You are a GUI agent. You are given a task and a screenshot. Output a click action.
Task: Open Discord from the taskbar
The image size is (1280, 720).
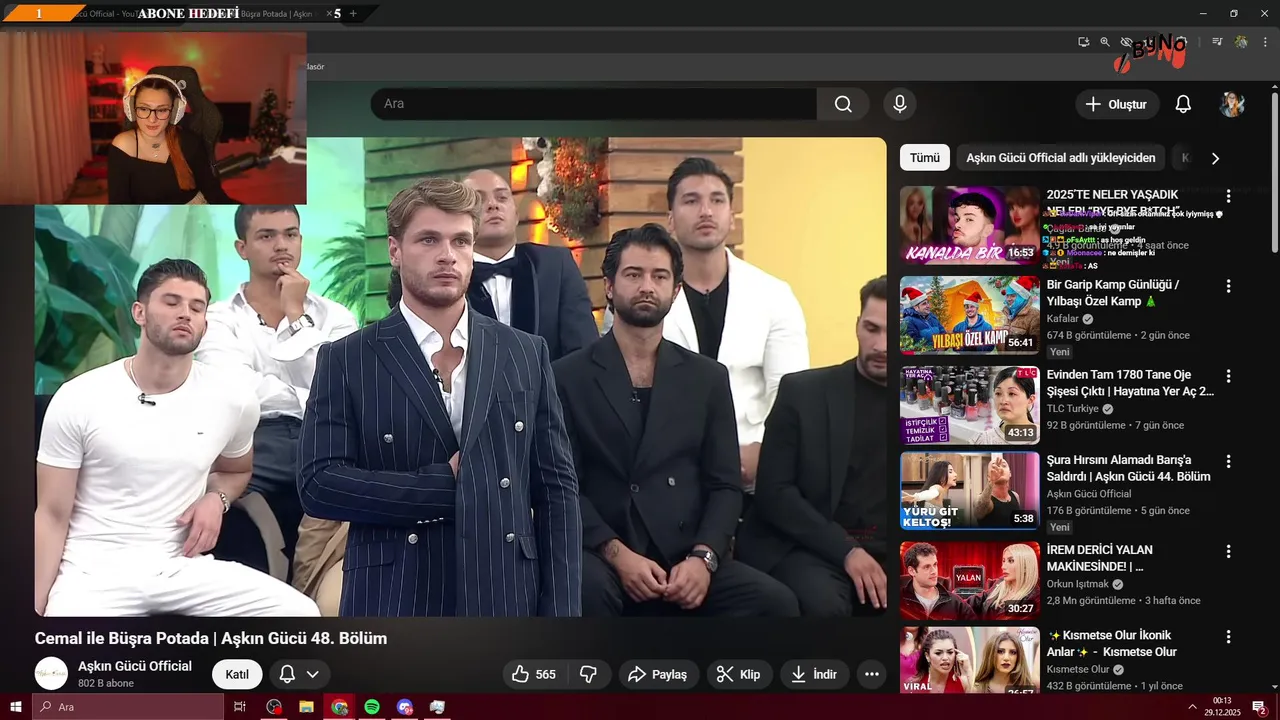tap(404, 707)
